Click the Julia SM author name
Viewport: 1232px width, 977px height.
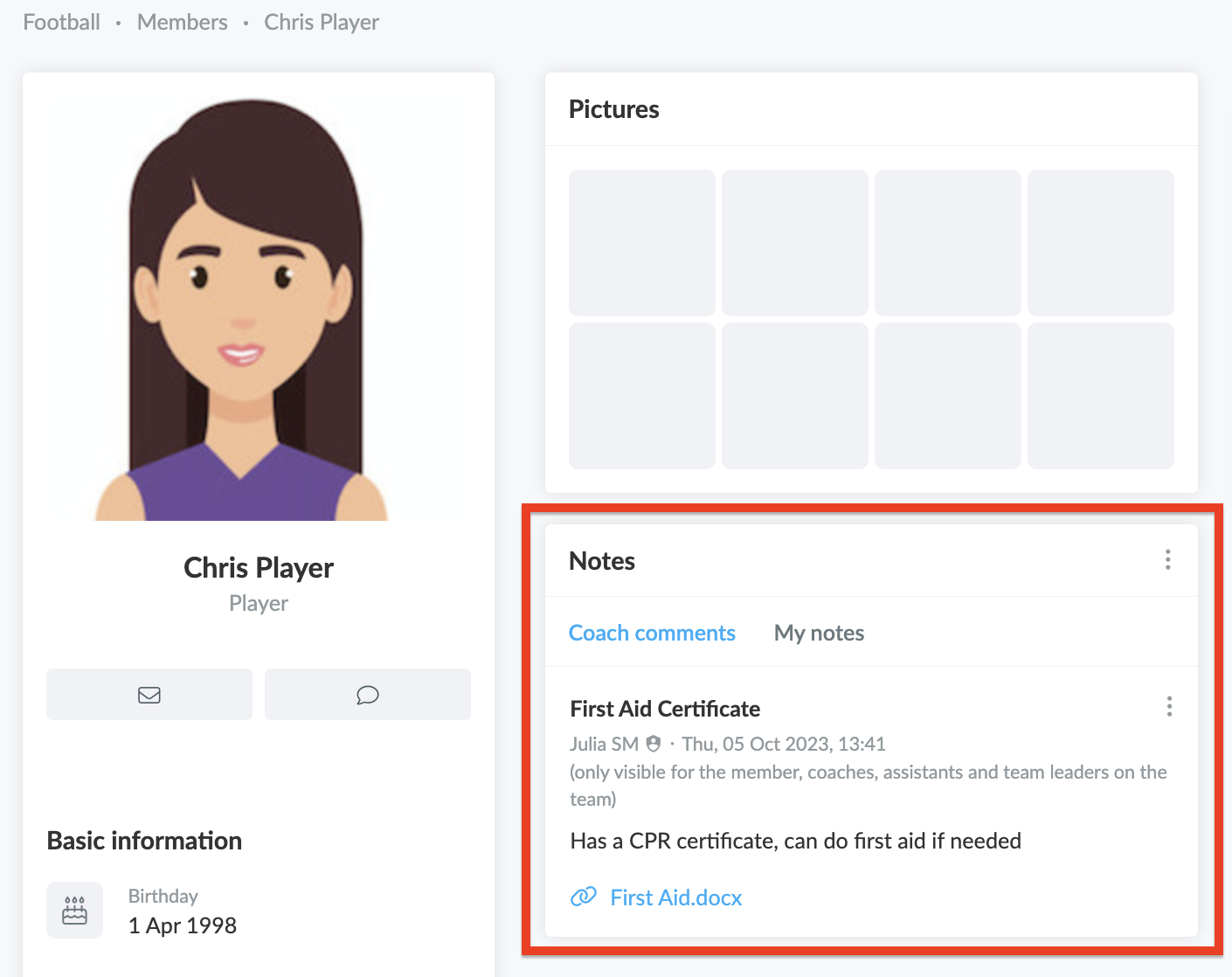click(604, 744)
